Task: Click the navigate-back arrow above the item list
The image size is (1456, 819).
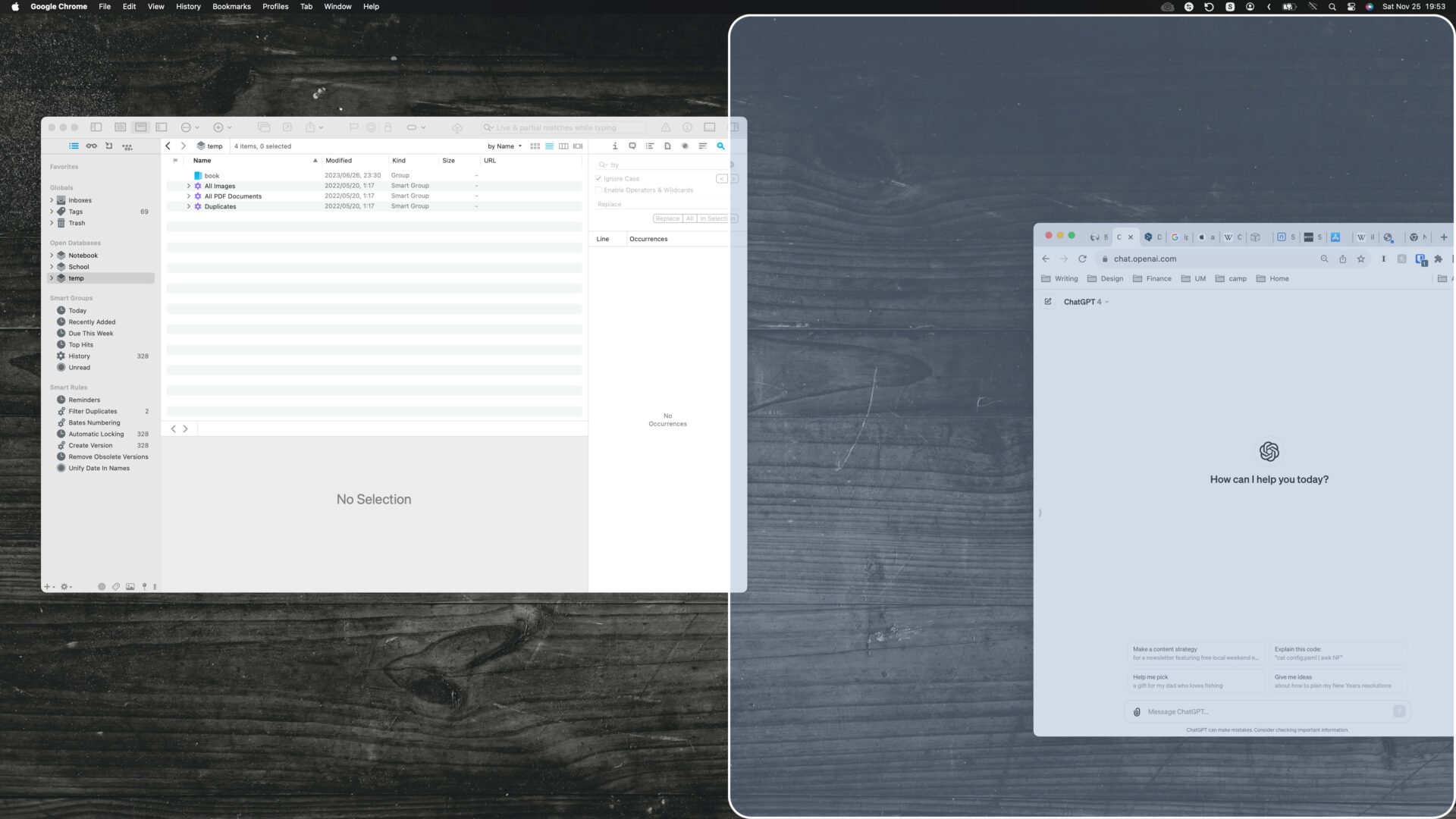Action: 168,146
